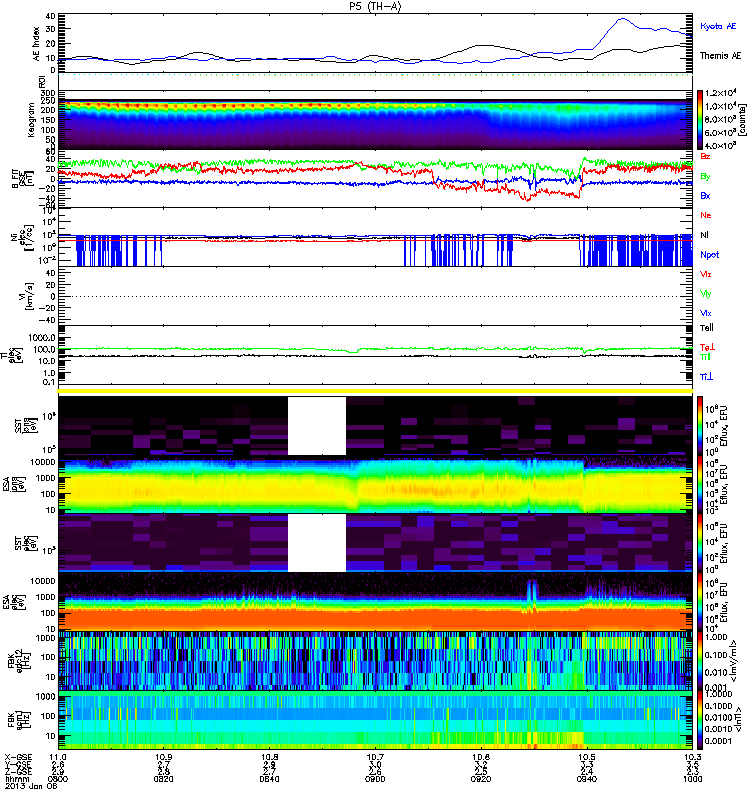Click the black "Te∥" temperature legend label

click(707, 328)
